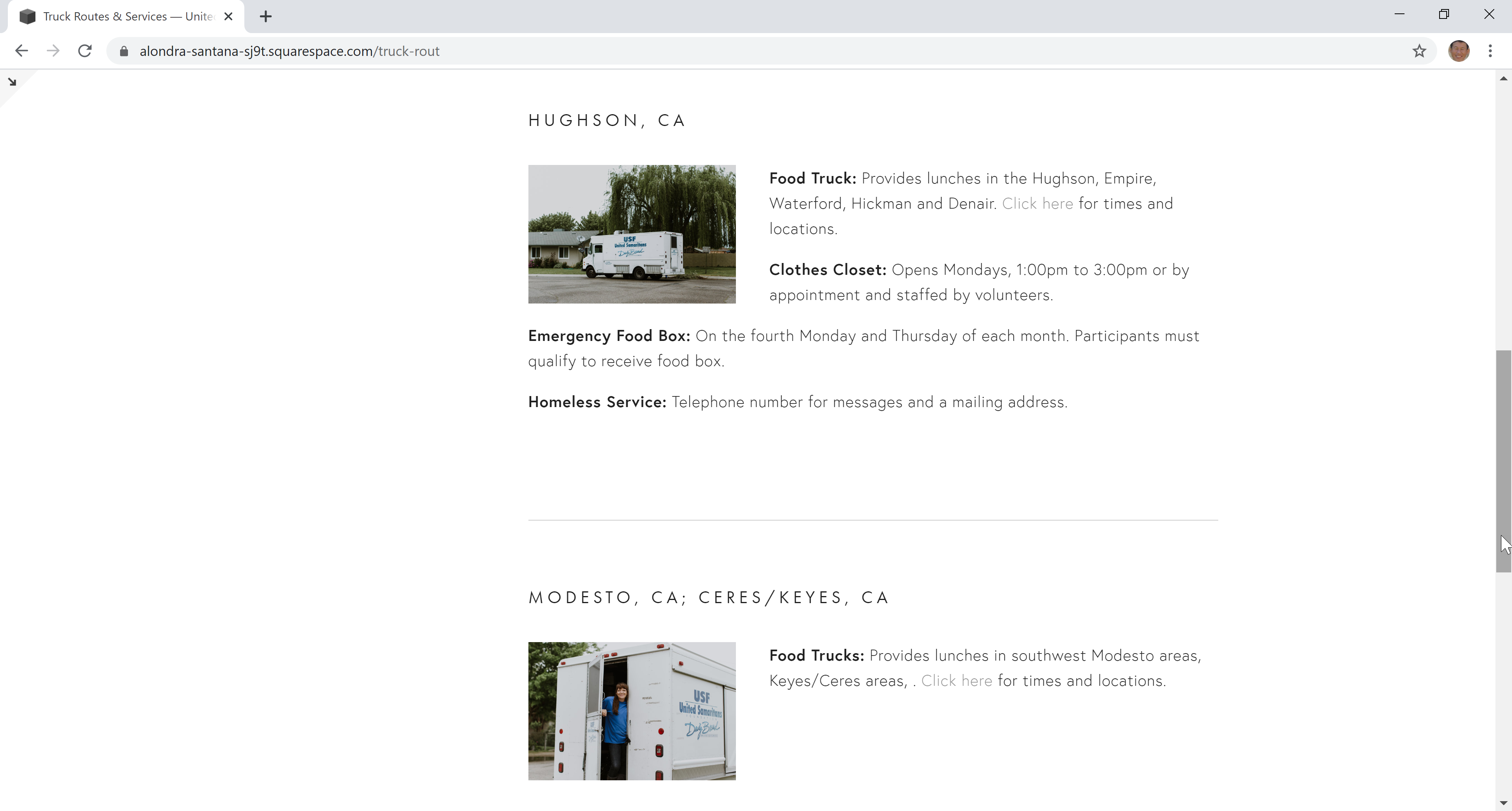Image resolution: width=1512 pixels, height=811 pixels.
Task: Go back to the previous page
Action: click(22, 51)
